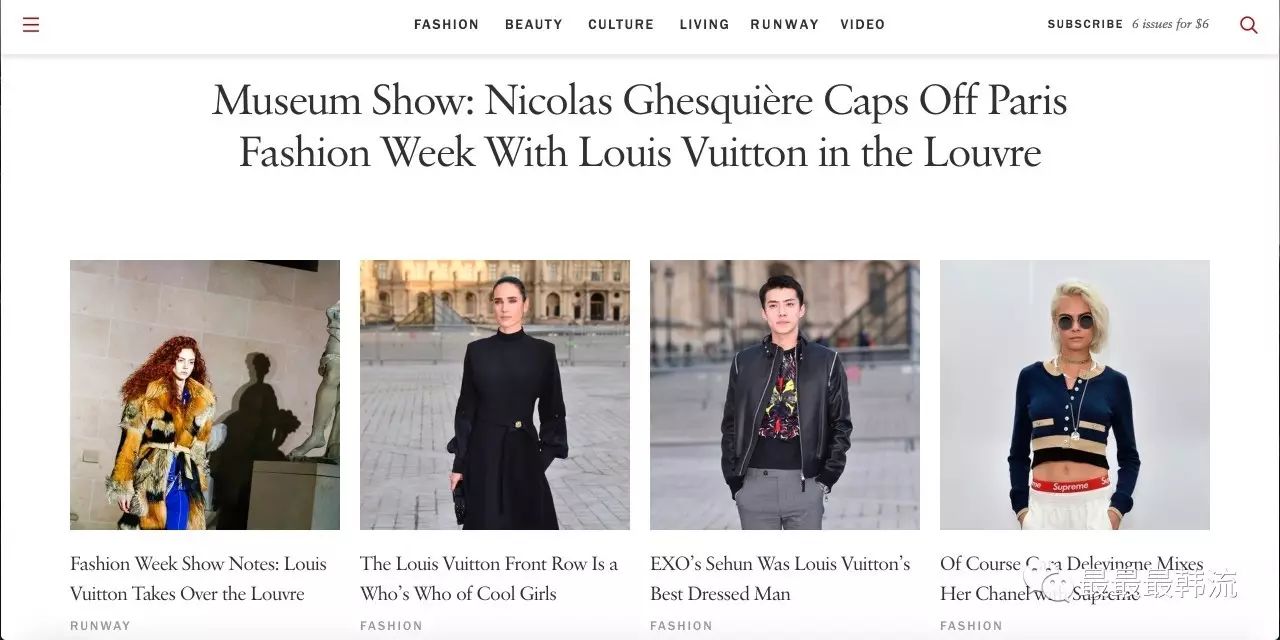Screen dimensions: 1280x640
Task: Click the RUNWAY tag under first article
Action: [100, 626]
